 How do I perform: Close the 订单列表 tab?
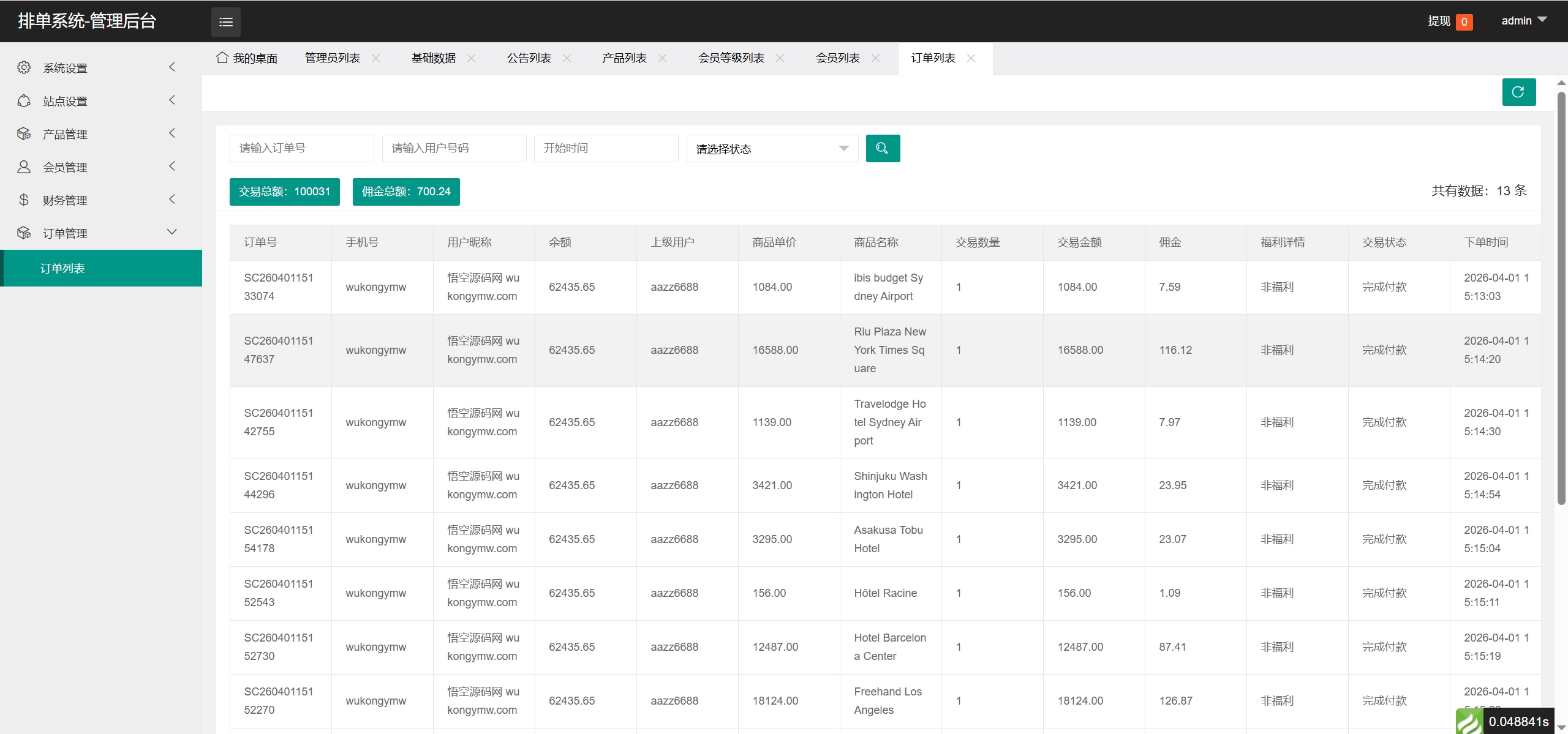click(971, 58)
